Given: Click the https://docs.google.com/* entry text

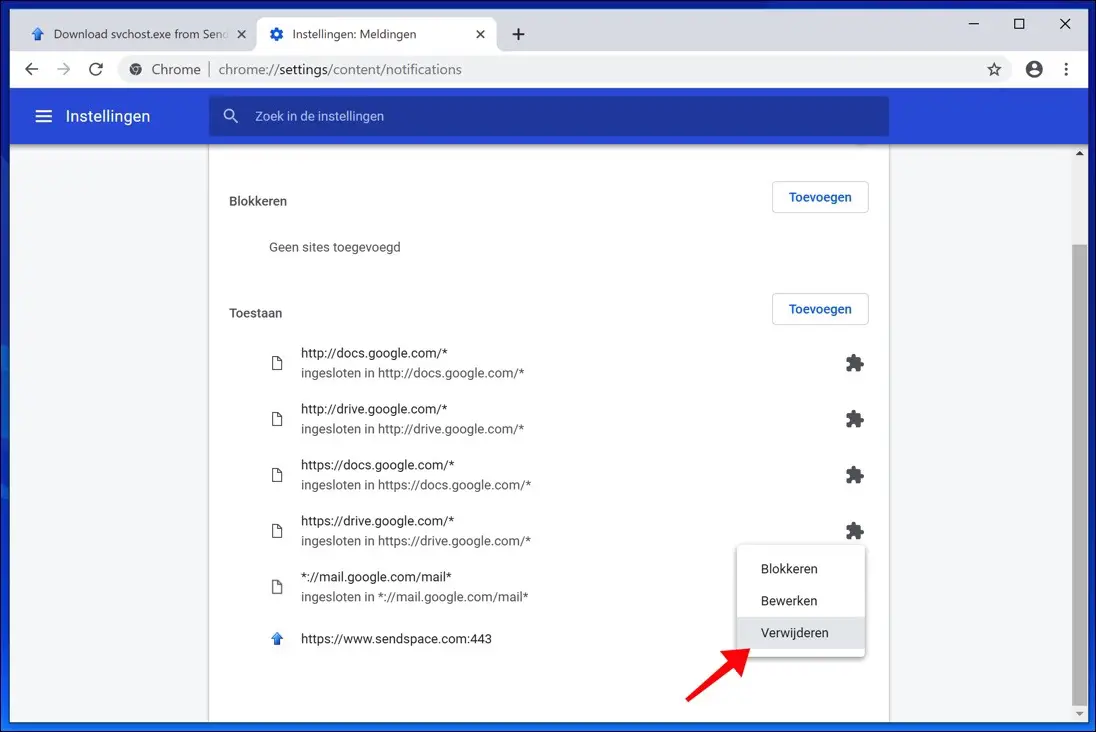Looking at the screenshot, I should tap(377, 465).
